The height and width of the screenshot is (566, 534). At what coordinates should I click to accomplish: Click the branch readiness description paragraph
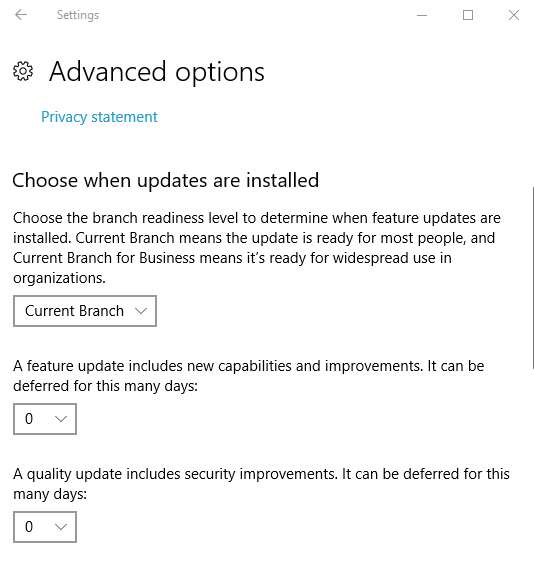point(257,248)
